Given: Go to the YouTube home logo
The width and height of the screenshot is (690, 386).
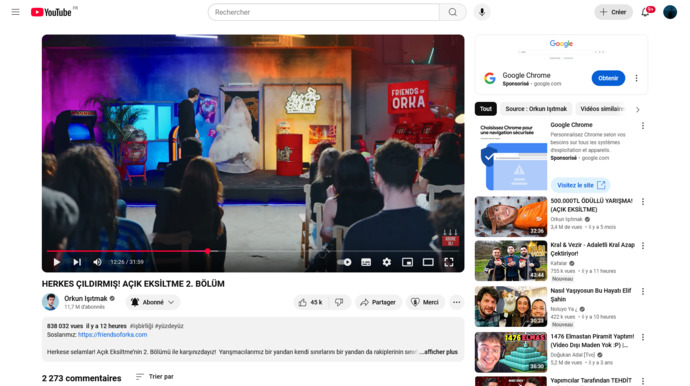Looking at the screenshot, I should (x=51, y=12).
